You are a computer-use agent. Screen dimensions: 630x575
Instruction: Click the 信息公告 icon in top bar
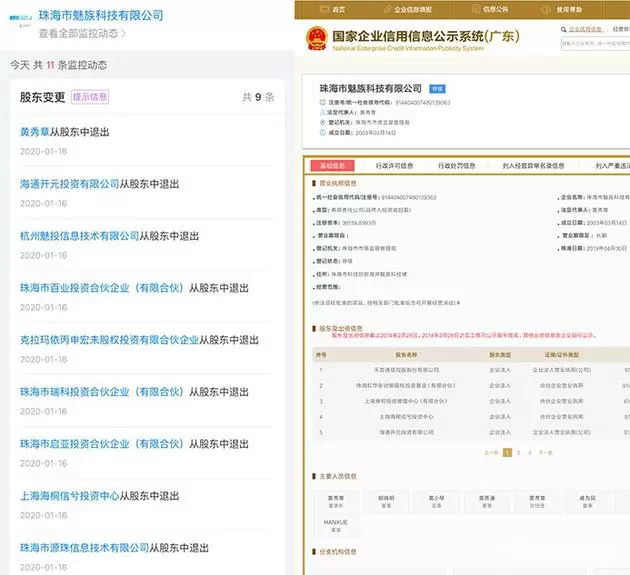point(476,9)
